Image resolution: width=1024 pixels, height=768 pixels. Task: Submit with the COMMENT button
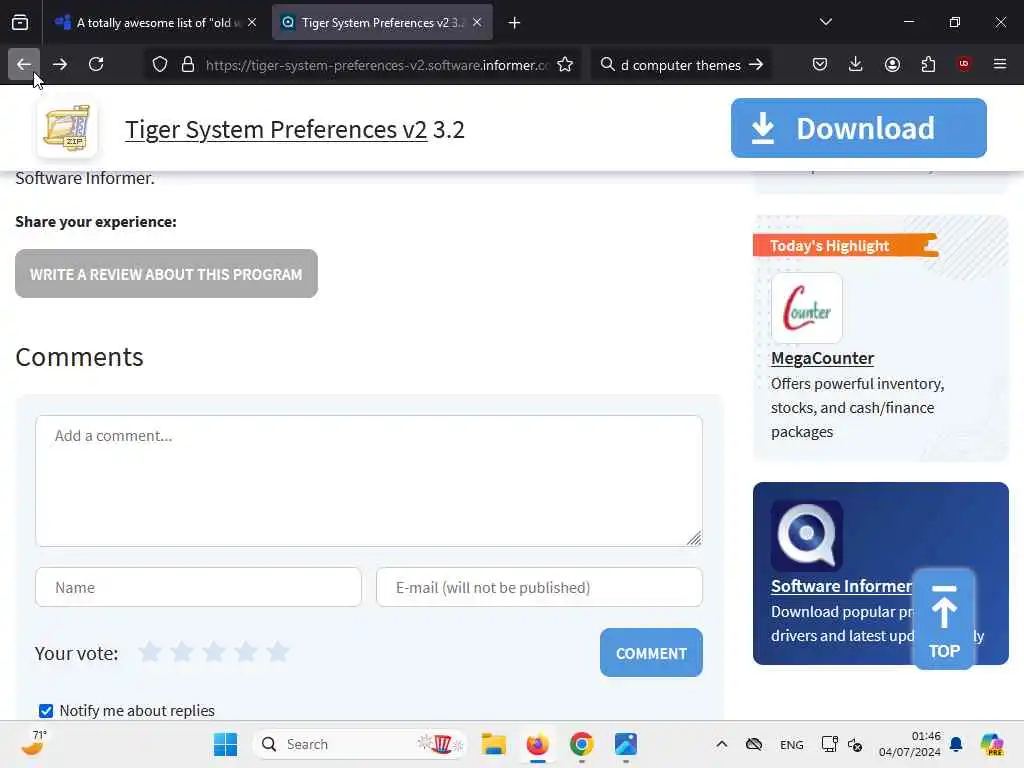(651, 652)
